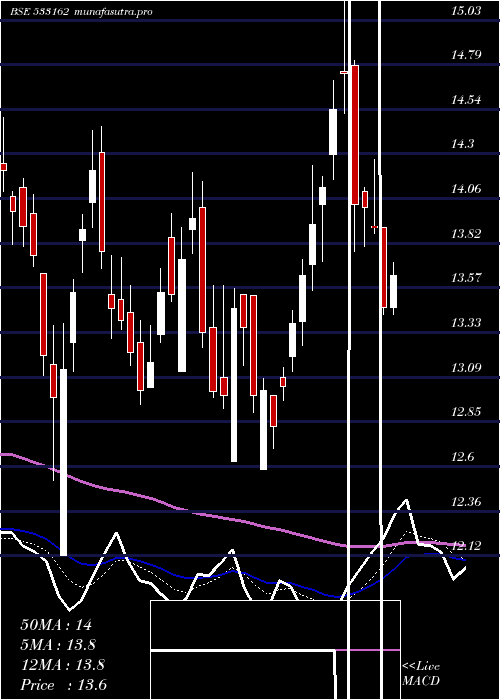The height and width of the screenshot is (700, 500).
Task: Click the 13.09 price axis label
Action: pyautogui.click(x=467, y=367)
